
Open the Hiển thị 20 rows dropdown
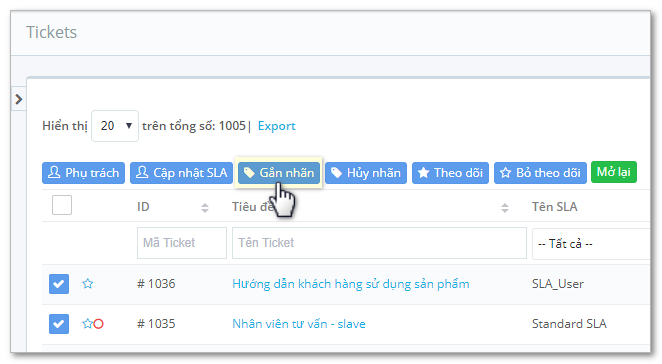[115, 126]
